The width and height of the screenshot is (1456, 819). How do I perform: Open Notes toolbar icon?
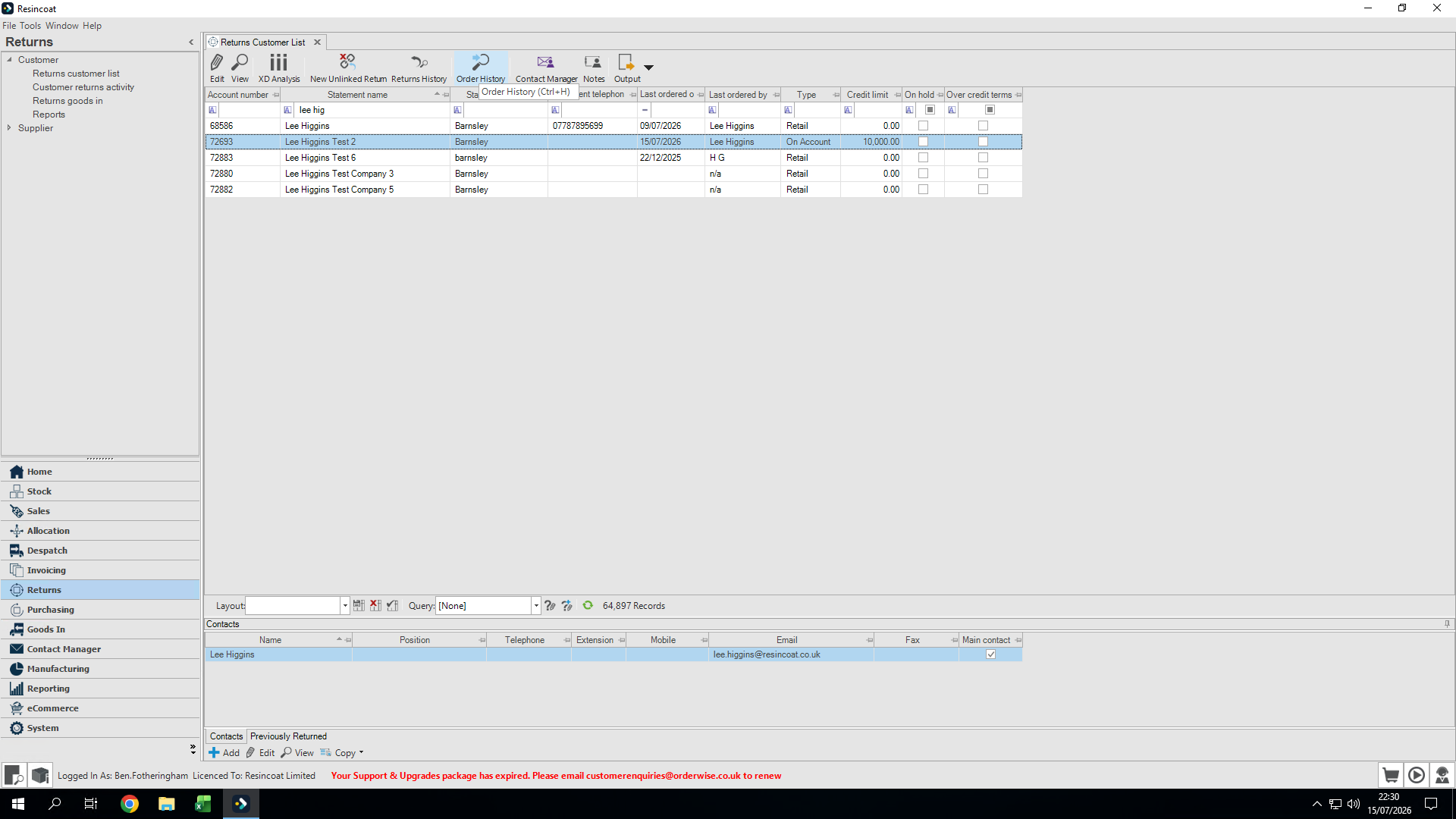click(x=594, y=67)
